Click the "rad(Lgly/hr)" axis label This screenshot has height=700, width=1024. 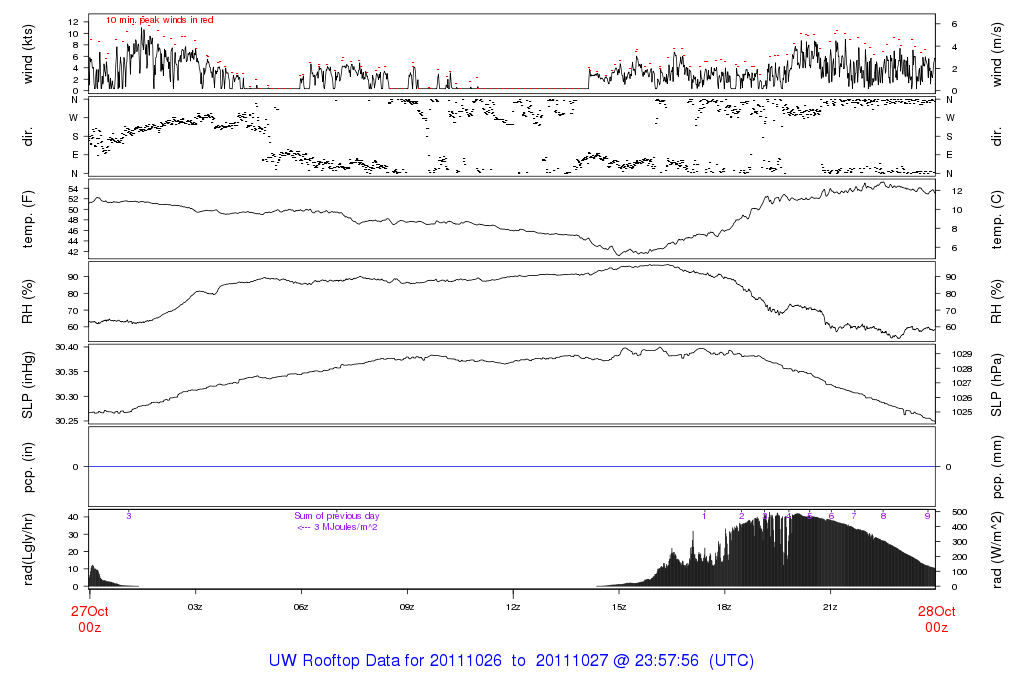[29, 548]
